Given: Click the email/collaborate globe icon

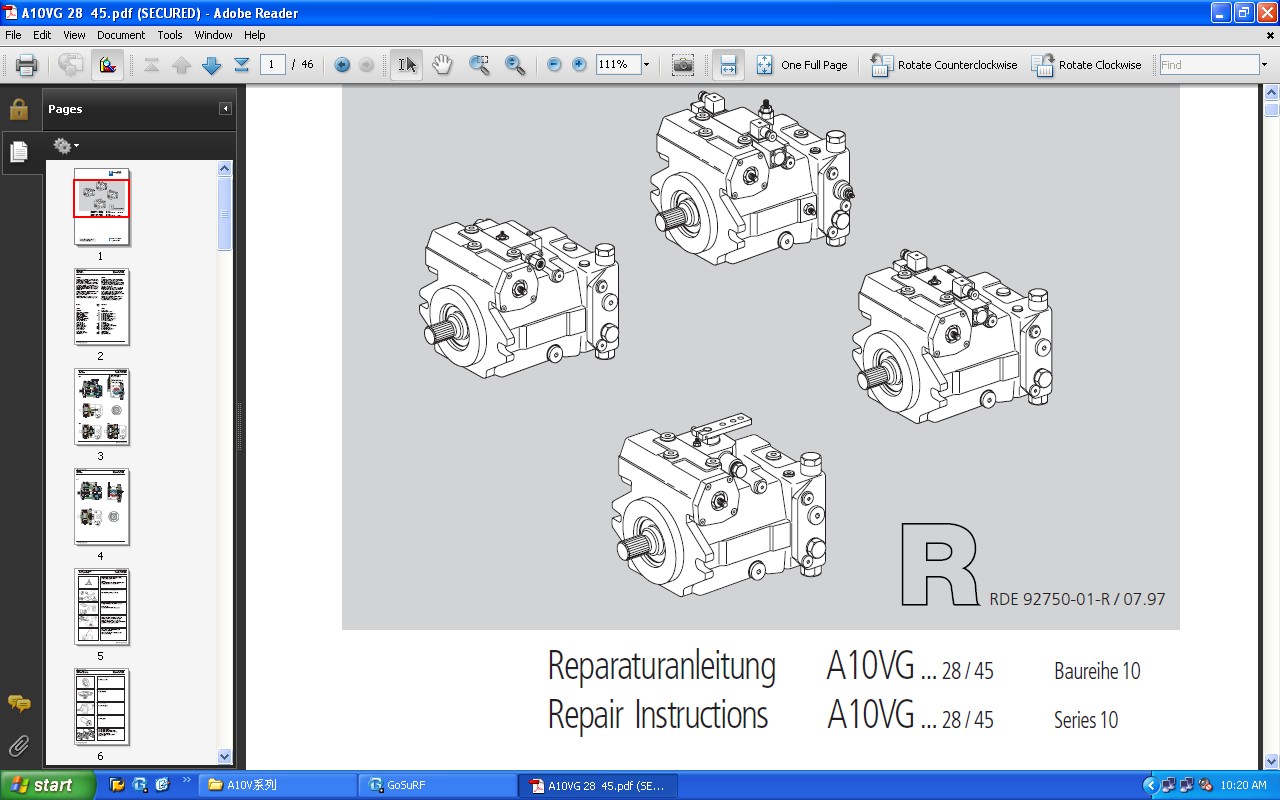Looking at the screenshot, I should (x=71, y=65).
